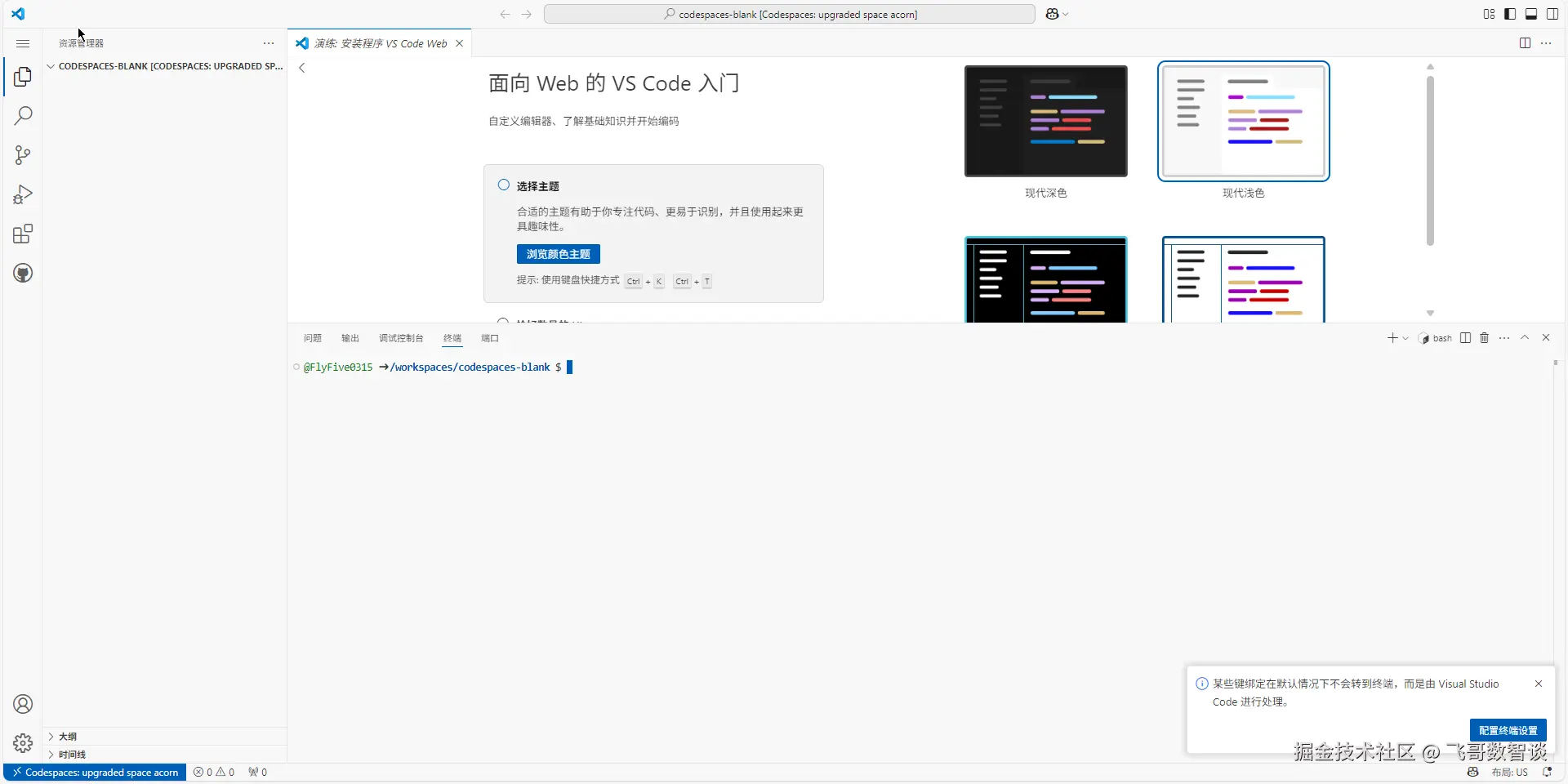Click the scroll up arrow of walkthrough

(x=1430, y=67)
